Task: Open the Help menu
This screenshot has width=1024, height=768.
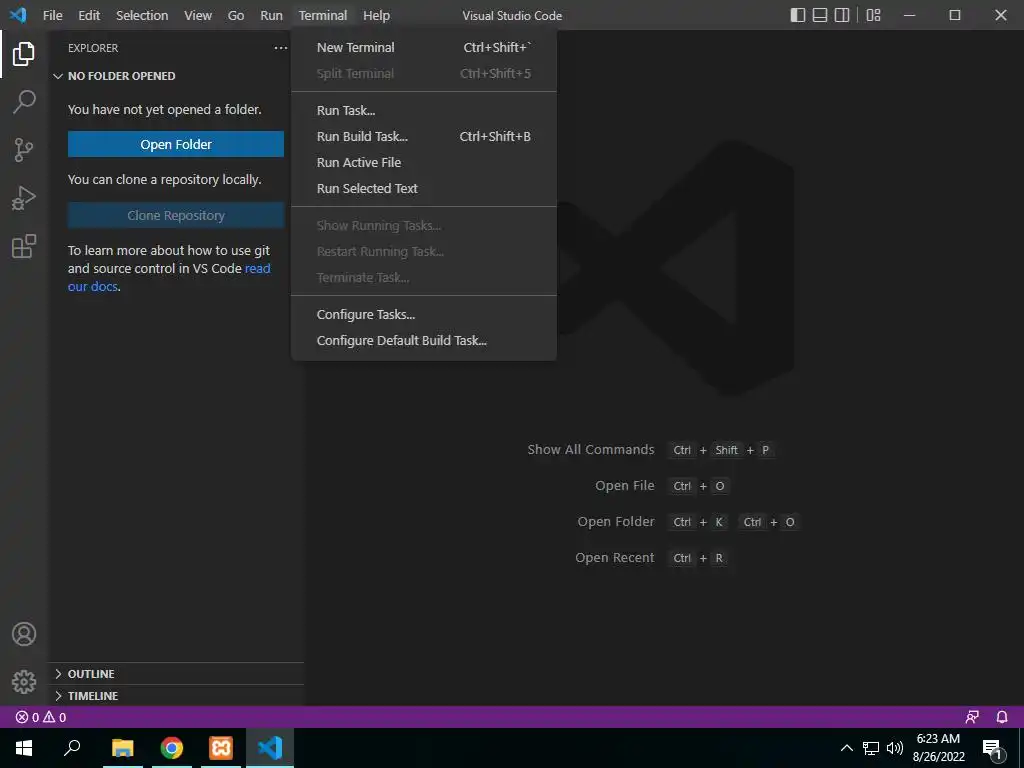Action: (x=376, y=15)
